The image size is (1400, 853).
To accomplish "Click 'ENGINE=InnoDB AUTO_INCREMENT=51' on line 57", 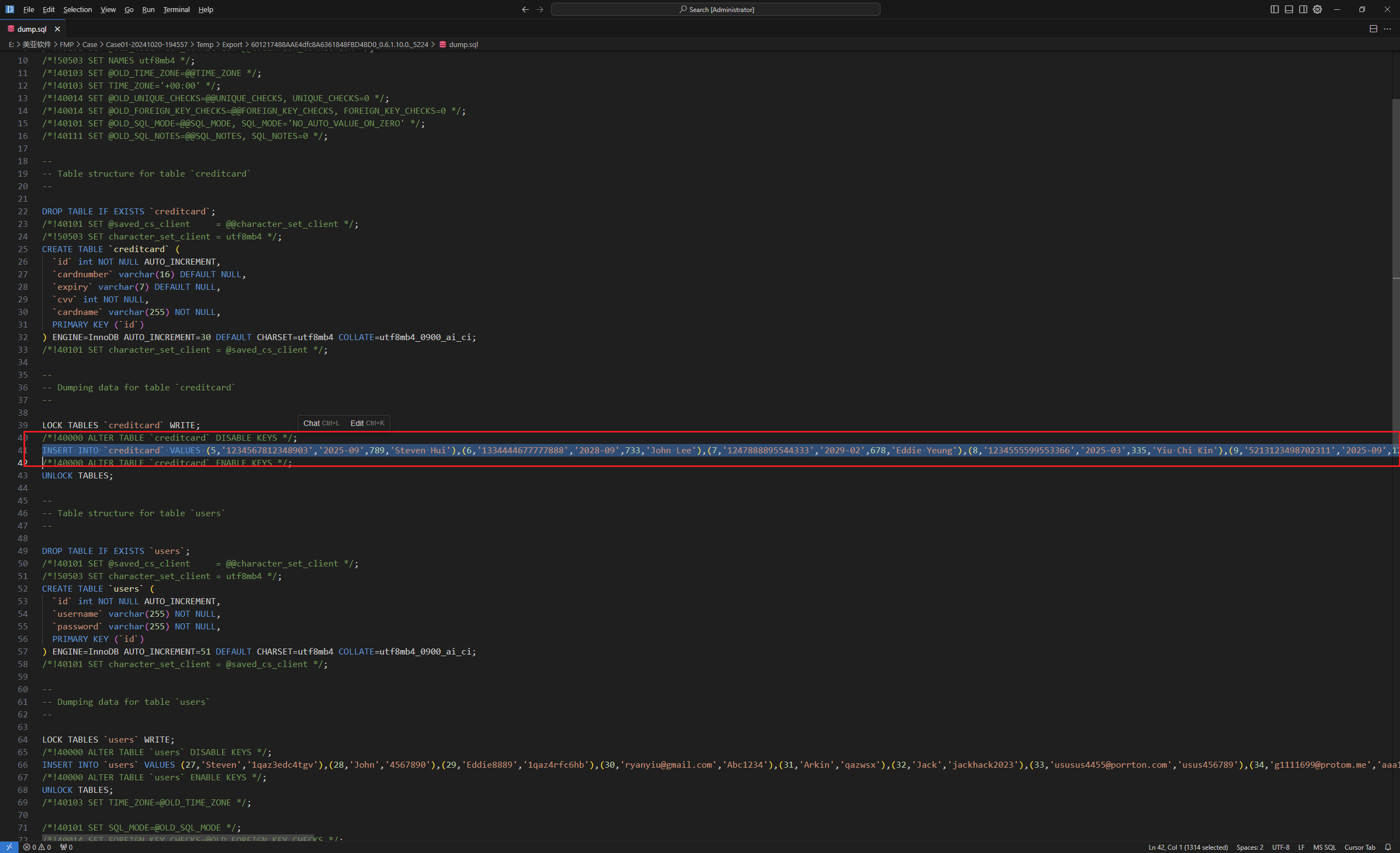I will click(x=131, y=651).
